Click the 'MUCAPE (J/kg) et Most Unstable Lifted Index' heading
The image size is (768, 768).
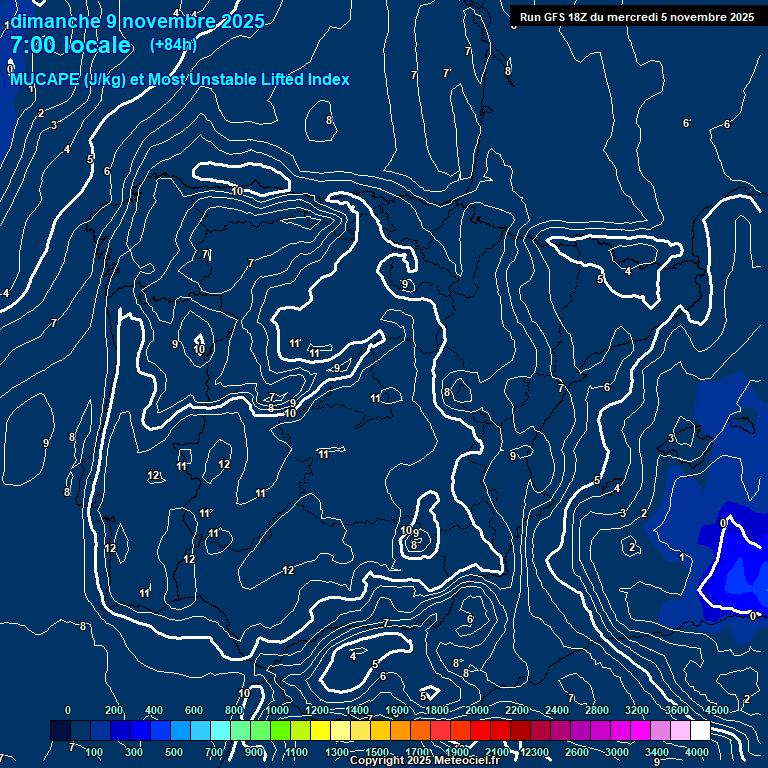180,79
